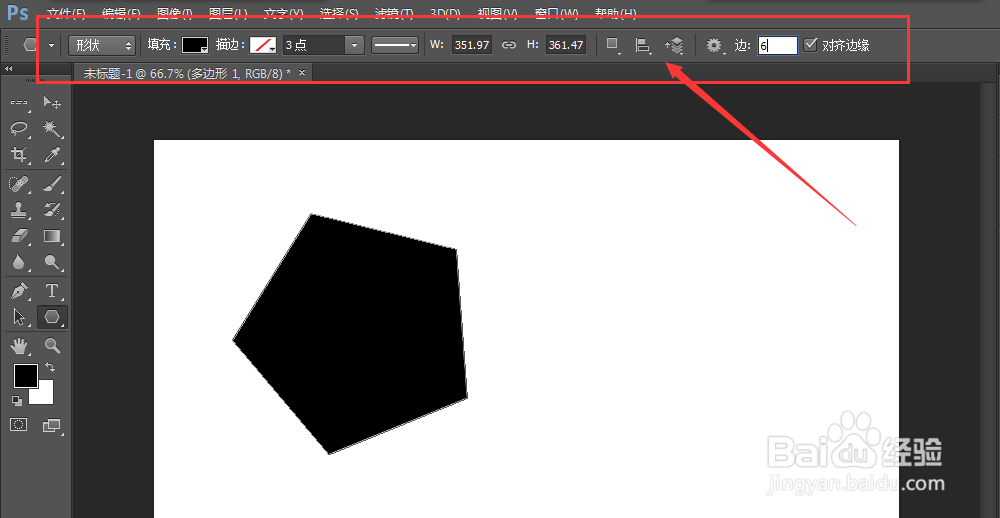Select the Crop tool
This screenshot has height=518, width=1000.
click(19, 154)
